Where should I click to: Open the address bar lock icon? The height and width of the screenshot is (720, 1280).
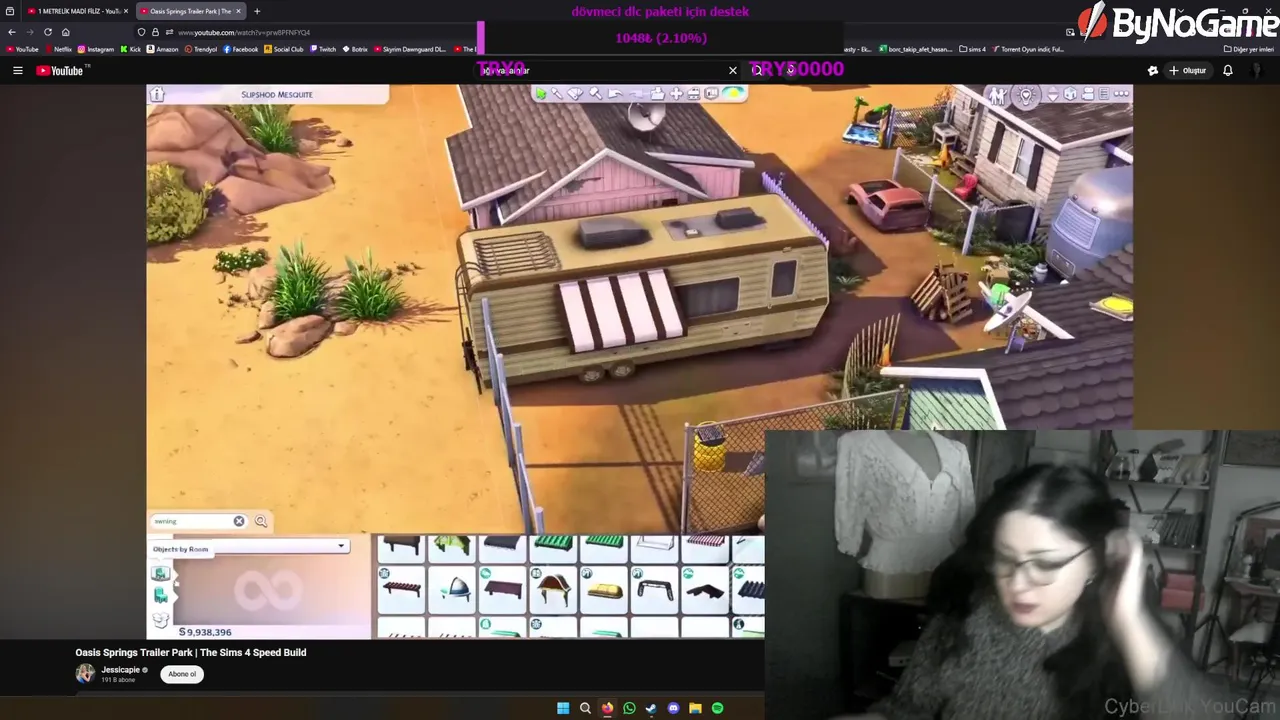click(x=154, y=32)
